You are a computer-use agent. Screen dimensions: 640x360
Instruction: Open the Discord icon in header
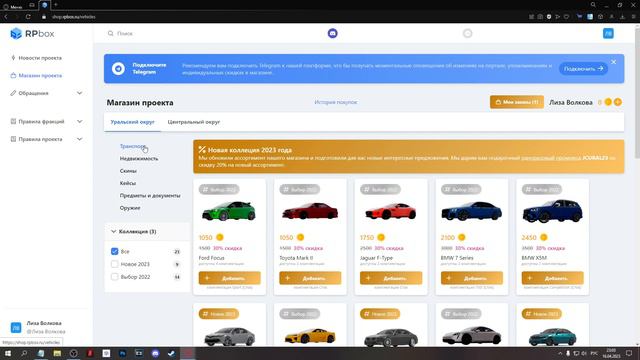[x=333, y=33]
